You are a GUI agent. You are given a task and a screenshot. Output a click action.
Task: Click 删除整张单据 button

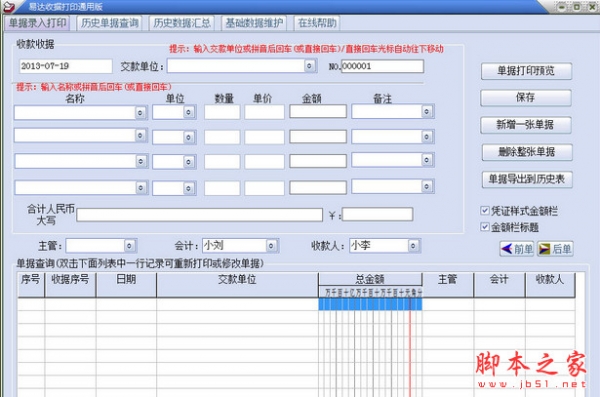pyautogui.click(x=527, y=152)
